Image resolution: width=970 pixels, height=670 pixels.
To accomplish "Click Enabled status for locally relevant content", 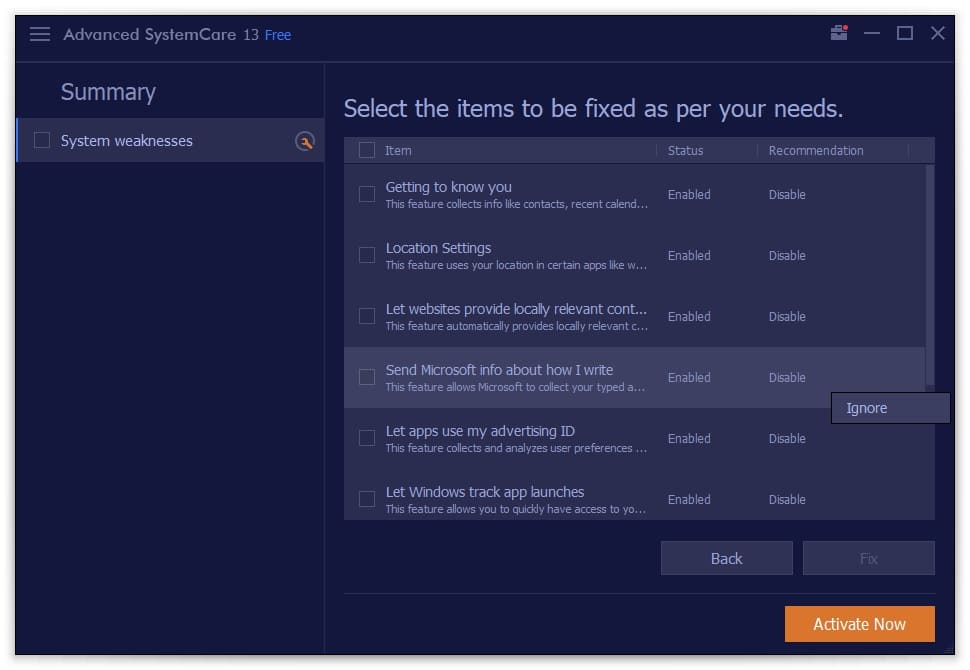I will click(x=689, y=316).
